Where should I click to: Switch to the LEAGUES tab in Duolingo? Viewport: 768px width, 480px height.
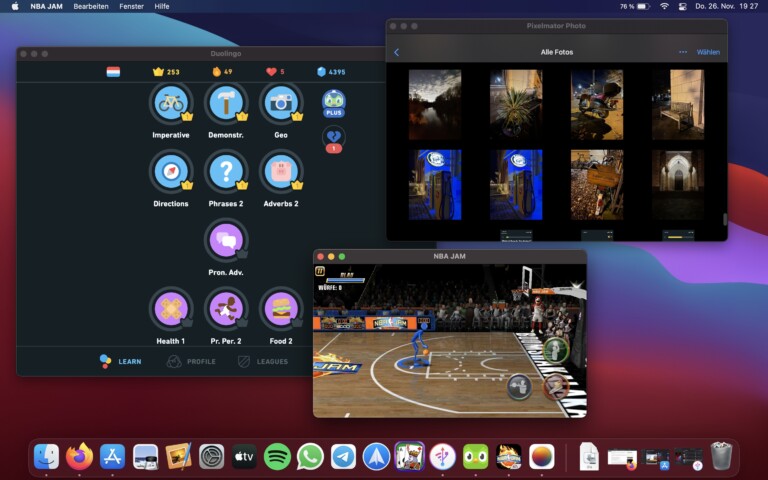(x=263, y=361)
